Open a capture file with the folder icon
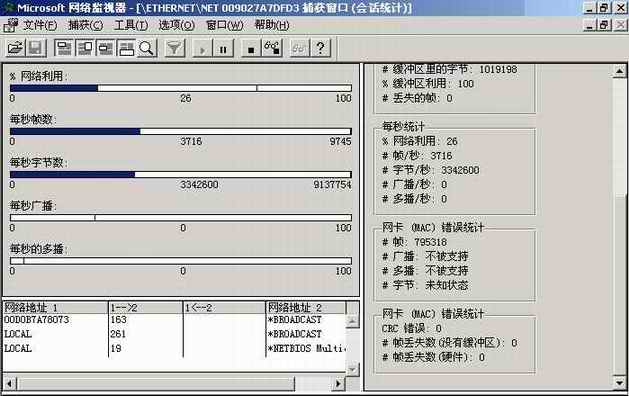Viewport: 629px width, 396px height. (16, 48)
